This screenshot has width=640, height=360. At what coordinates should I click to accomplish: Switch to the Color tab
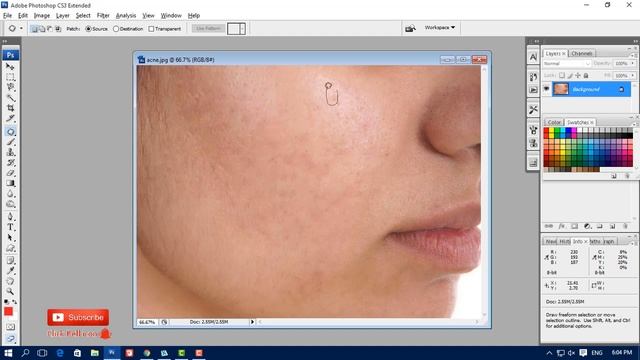click(554, 122)
